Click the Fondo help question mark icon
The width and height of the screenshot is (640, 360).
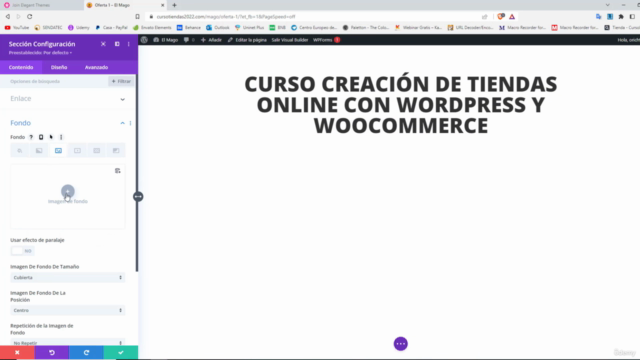(x=31, y=137)
